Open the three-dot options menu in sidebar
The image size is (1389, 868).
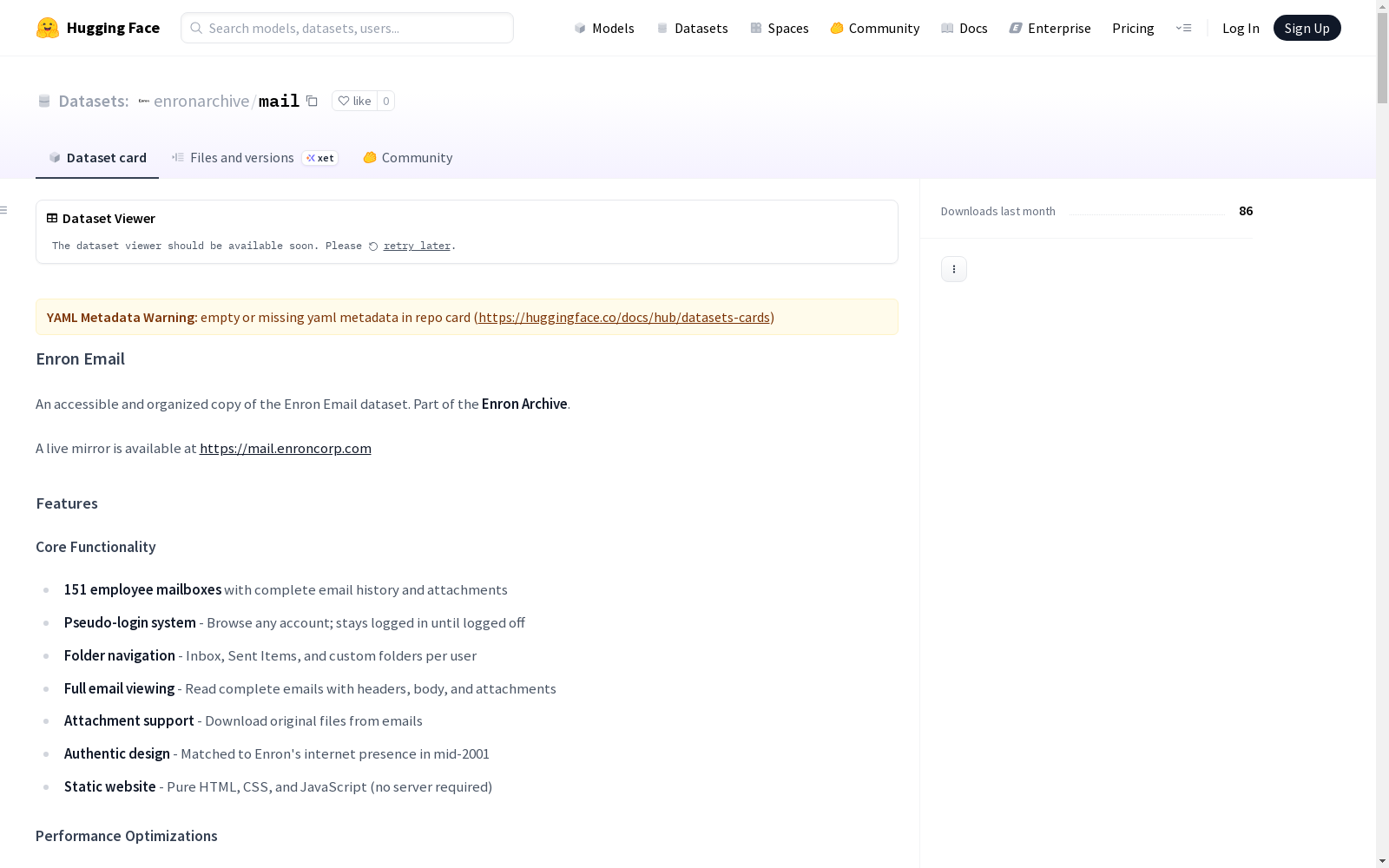(954, 269)
